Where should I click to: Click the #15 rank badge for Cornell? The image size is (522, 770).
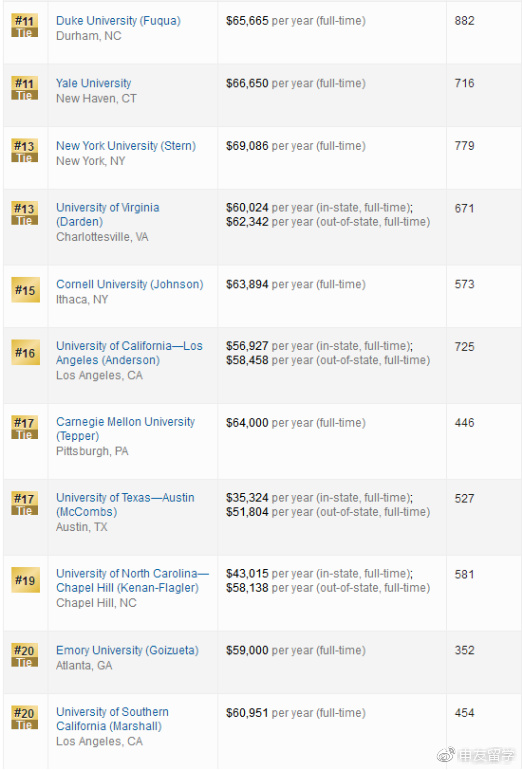pos(25,290)
